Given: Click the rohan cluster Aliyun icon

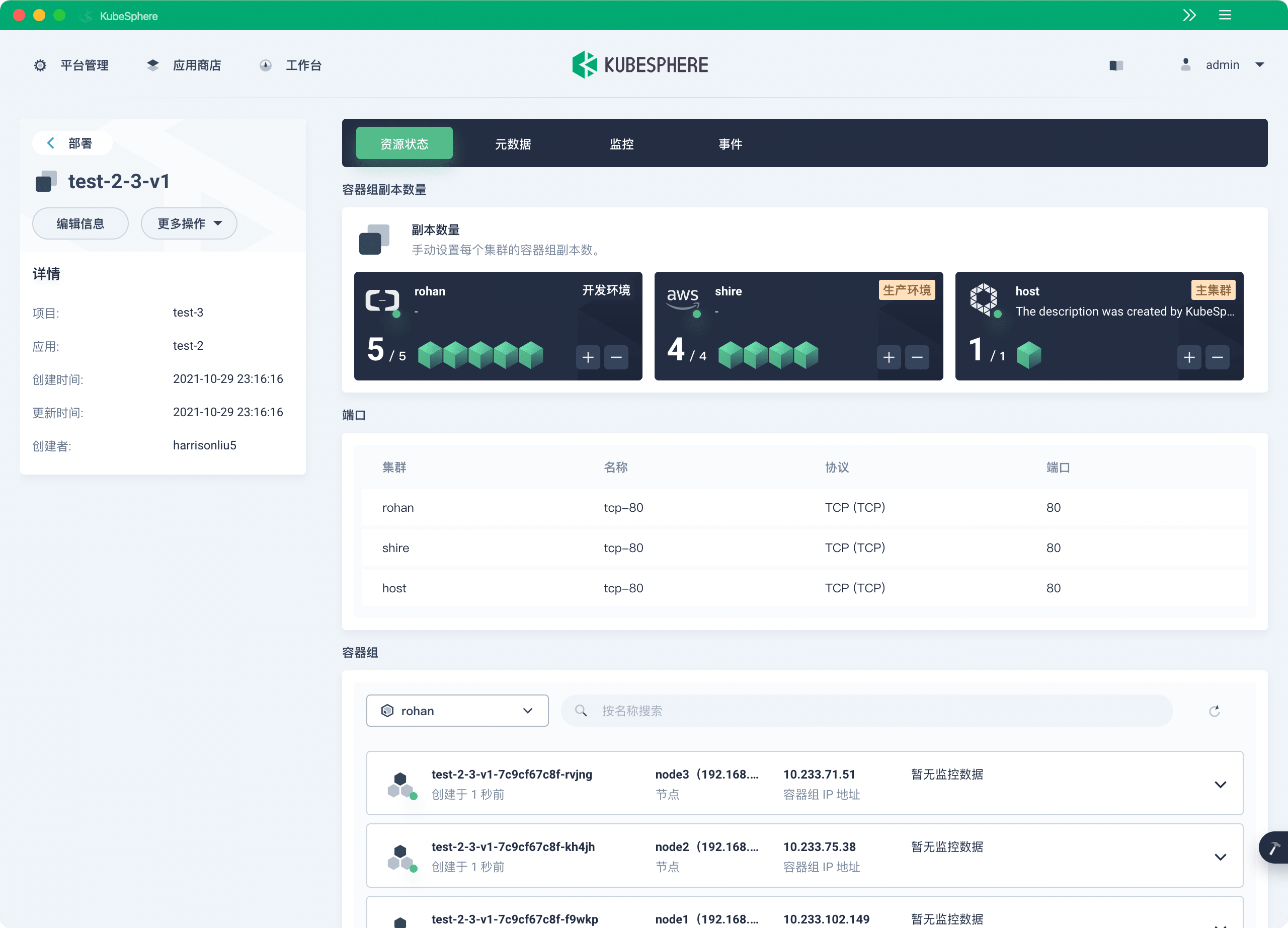Looking at the screenshot, I should click(x=382, y=301).
